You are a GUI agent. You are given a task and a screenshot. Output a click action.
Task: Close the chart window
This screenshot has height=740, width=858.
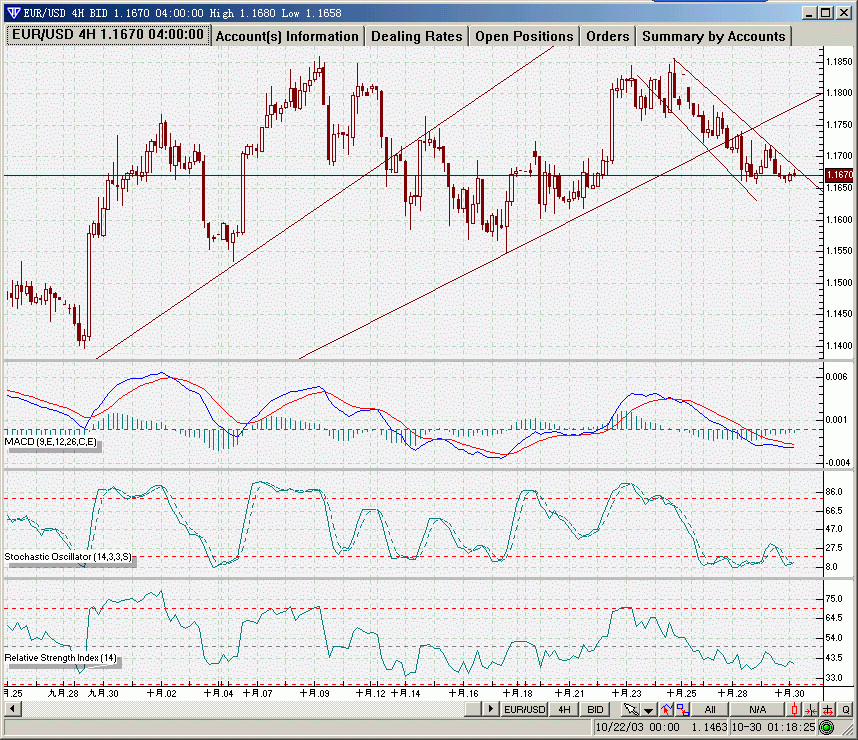pyautogui.click(x=844, y=13)
